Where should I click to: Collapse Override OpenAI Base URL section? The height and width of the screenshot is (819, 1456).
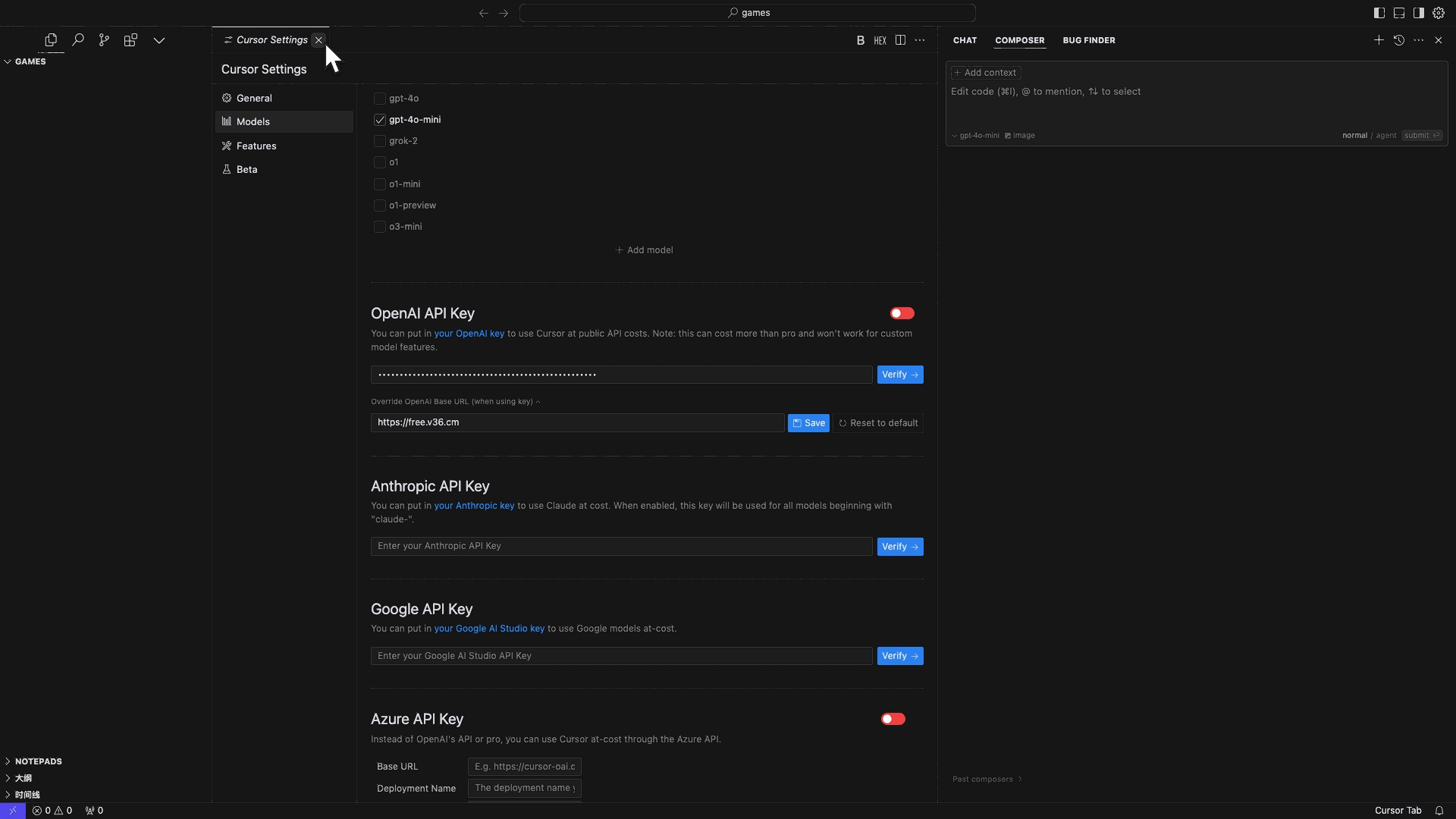tap(456, 402)
